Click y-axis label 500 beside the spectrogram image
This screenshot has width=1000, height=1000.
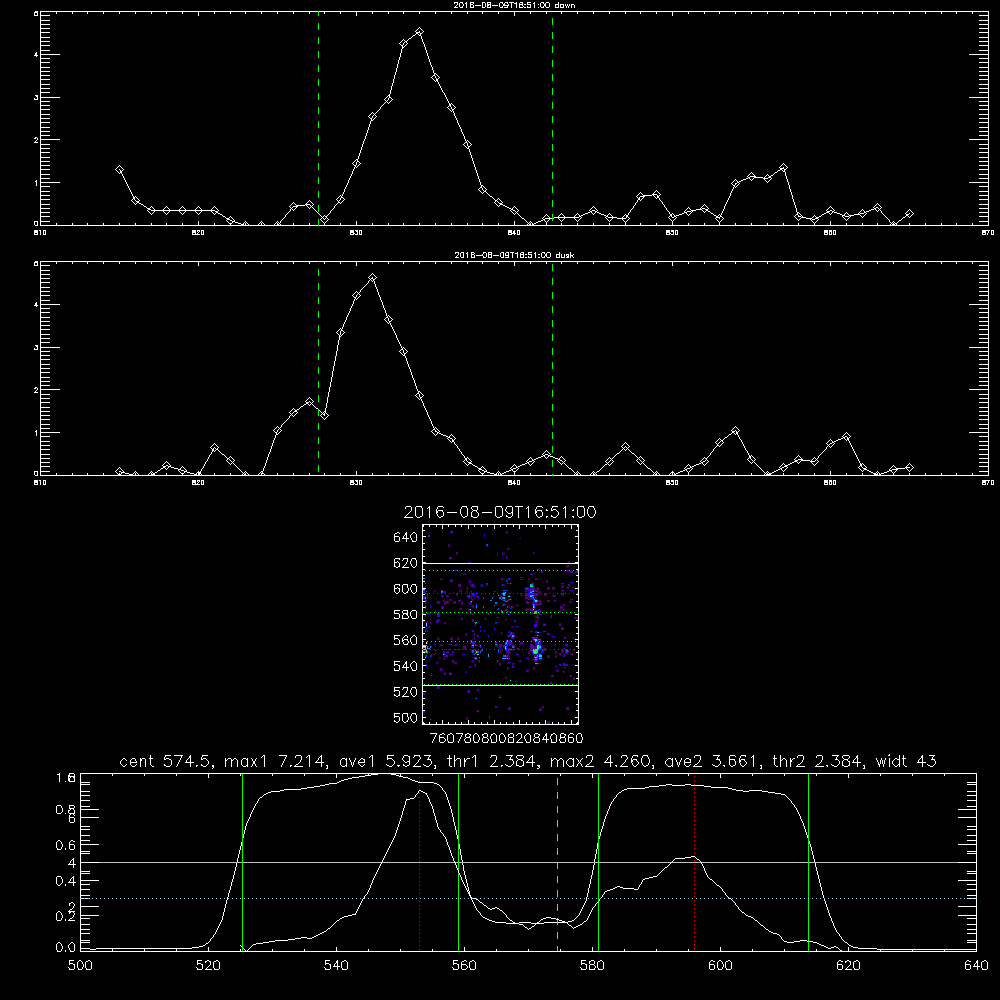click(x=406, y=717)
